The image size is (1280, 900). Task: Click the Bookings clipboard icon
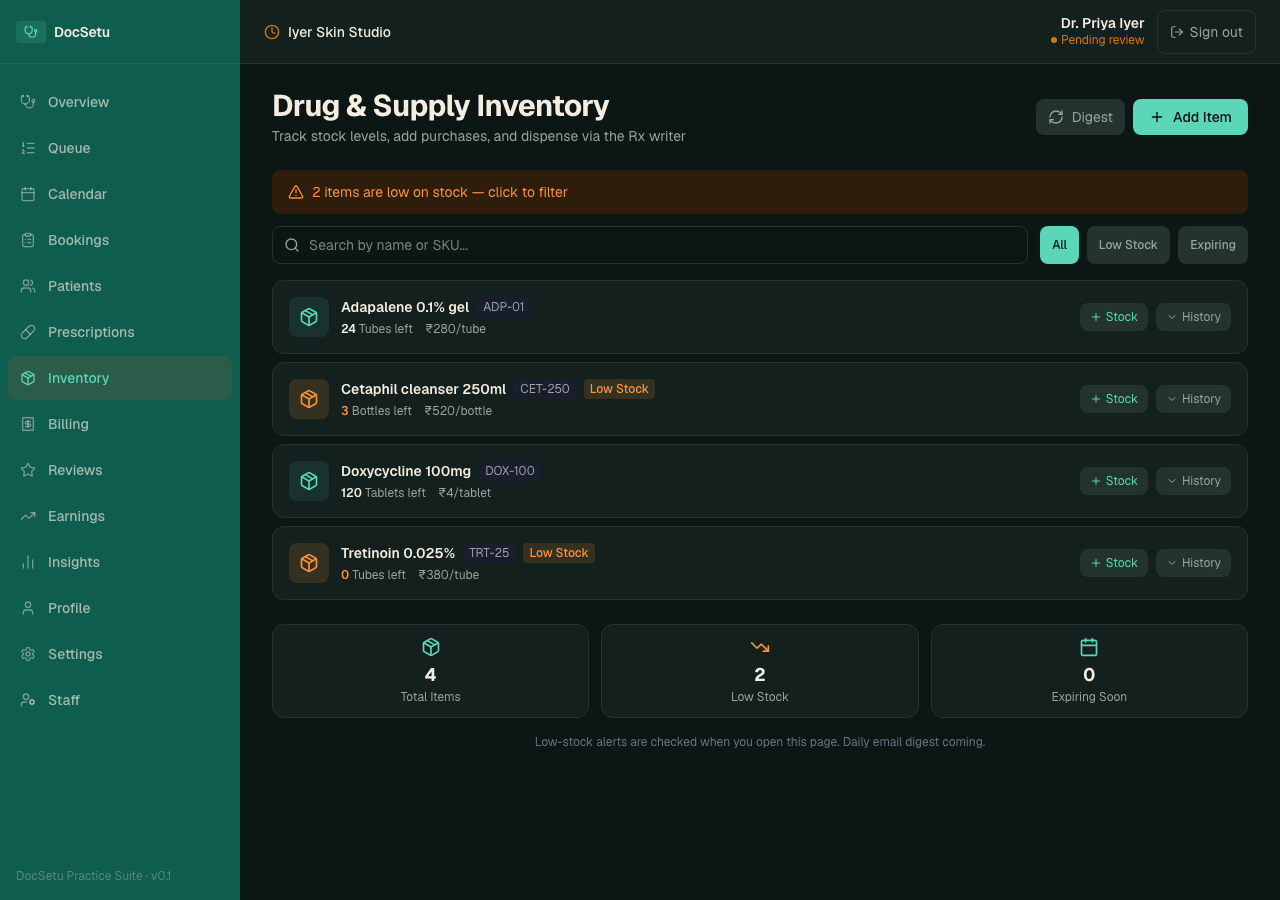[28, 240]
